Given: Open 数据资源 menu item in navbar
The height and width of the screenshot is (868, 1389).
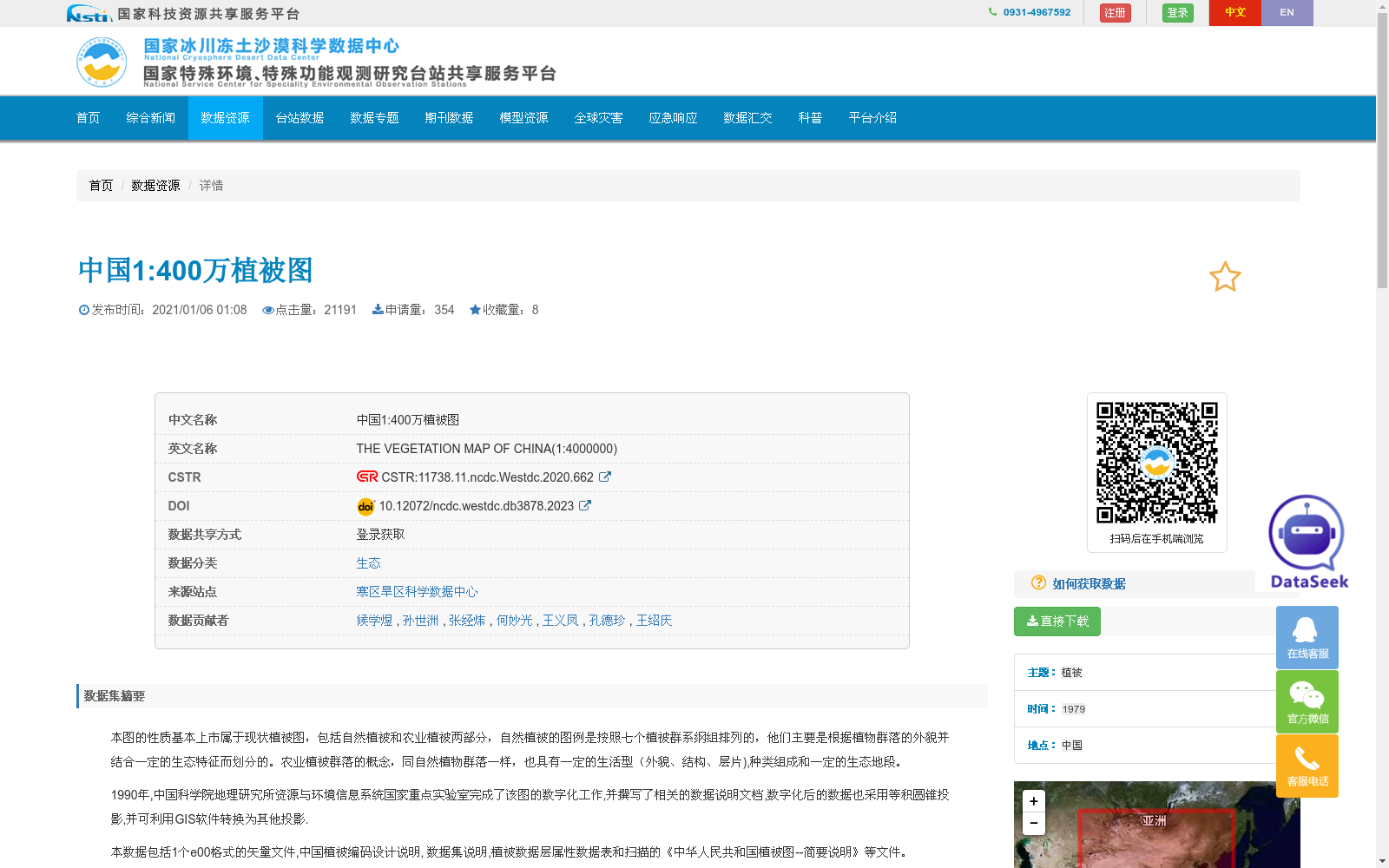Looking at the screenshot, I should tap(226, 118).
